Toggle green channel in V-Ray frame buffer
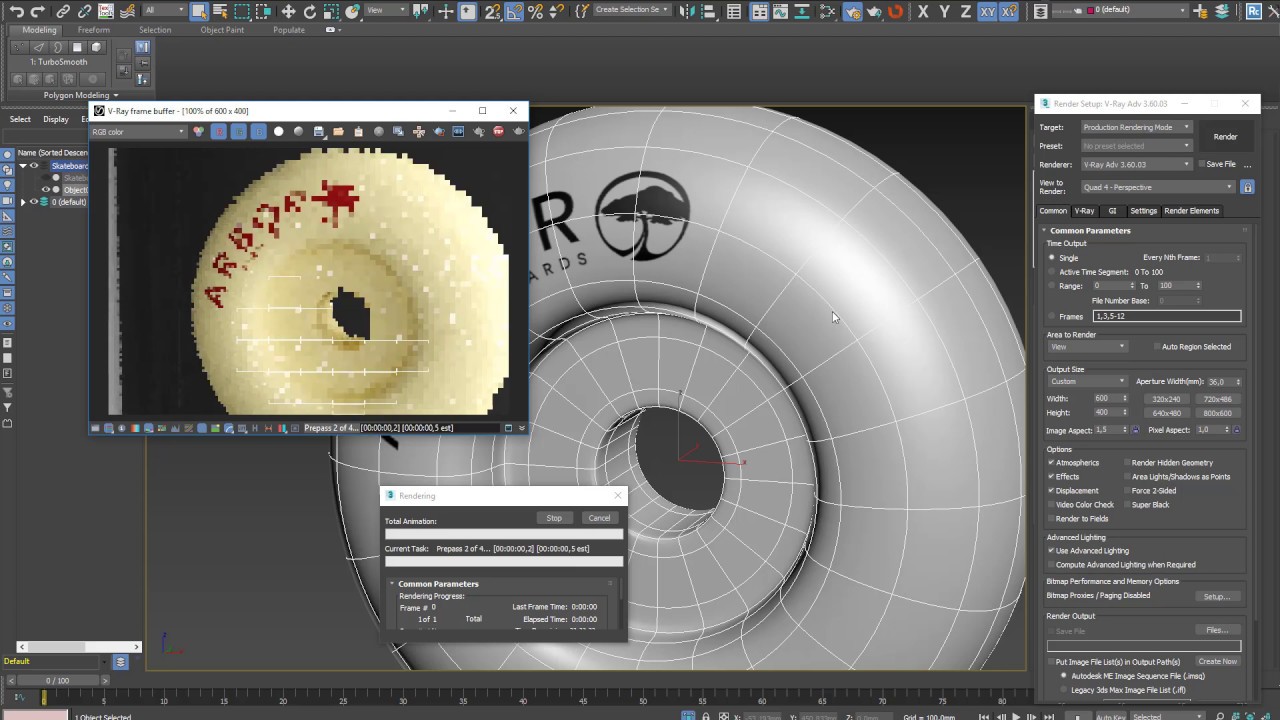 238,131
